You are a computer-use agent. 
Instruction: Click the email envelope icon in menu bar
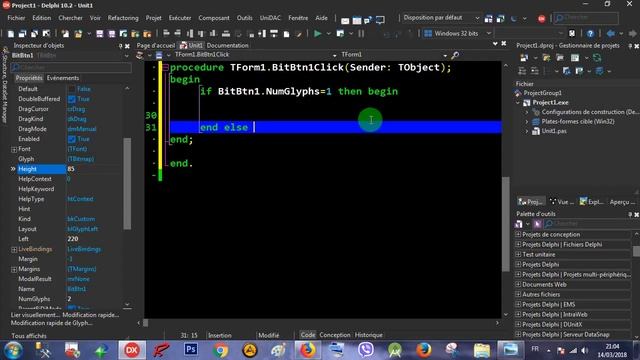pyautogui.click(x=345, y=20)
